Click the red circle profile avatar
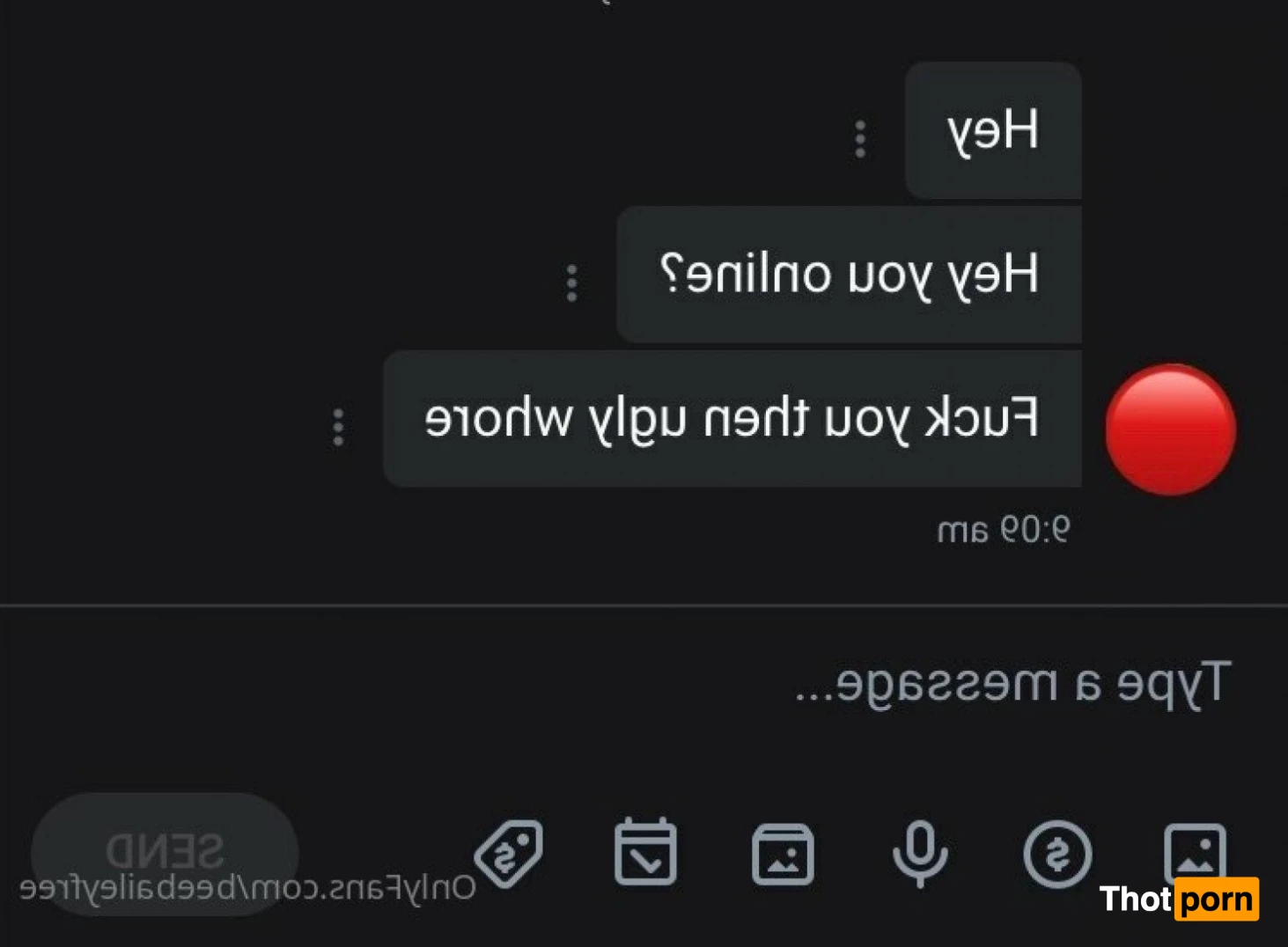The image size is (1288, 947). (1170, 429)
